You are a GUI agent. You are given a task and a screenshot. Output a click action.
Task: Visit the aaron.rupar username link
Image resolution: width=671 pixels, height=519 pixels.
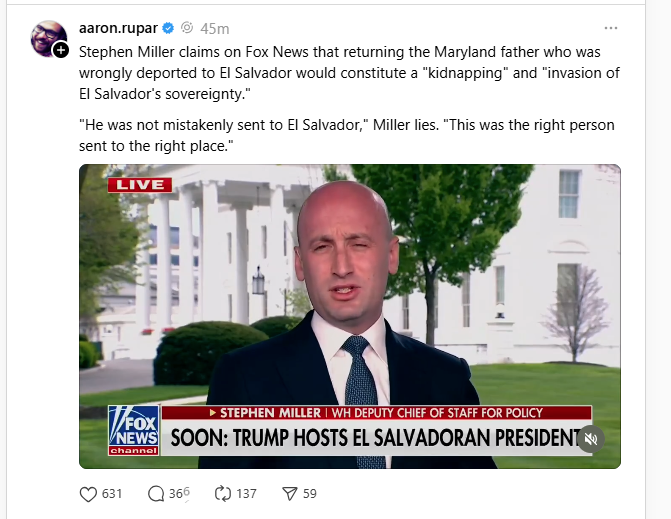(118, 28)
